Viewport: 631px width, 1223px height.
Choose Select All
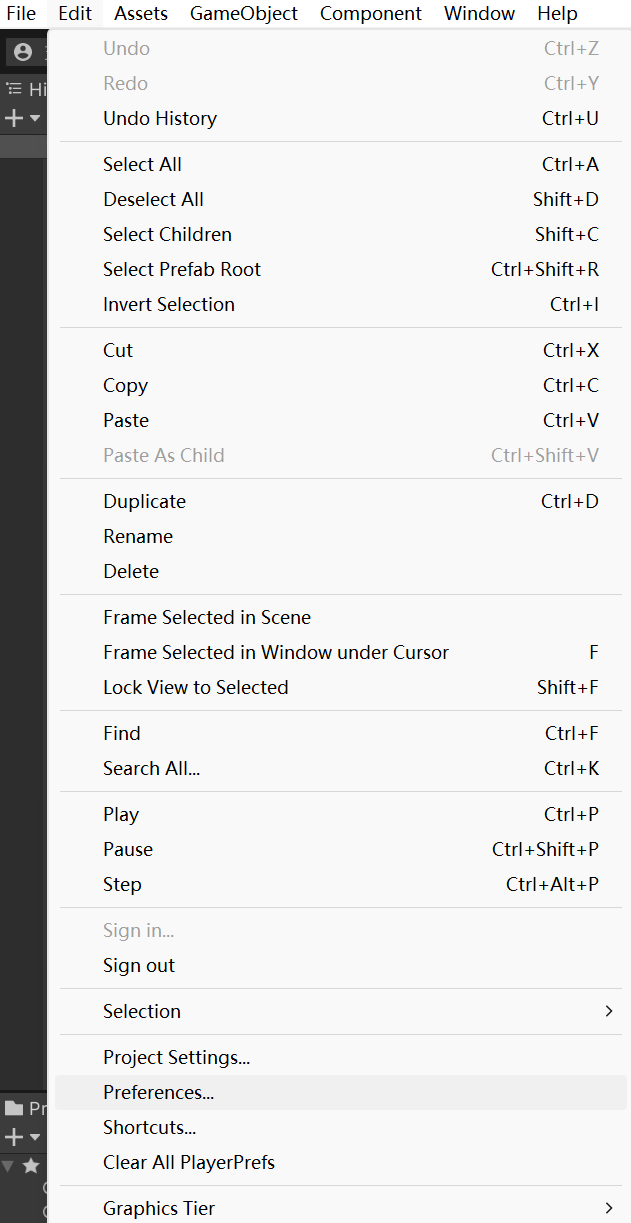142,164
